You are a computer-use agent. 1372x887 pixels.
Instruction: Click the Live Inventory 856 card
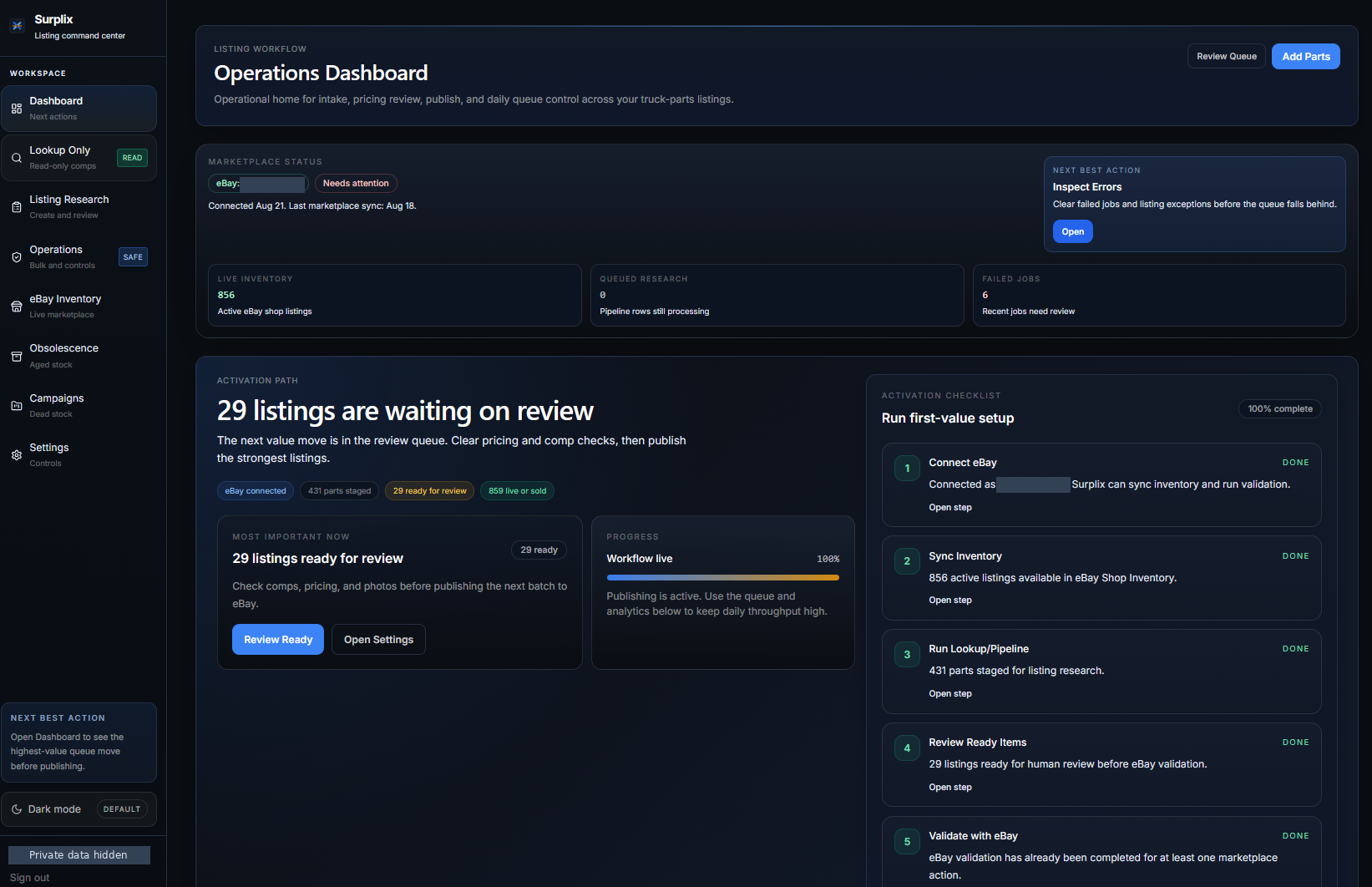click(x=395, y=295)
